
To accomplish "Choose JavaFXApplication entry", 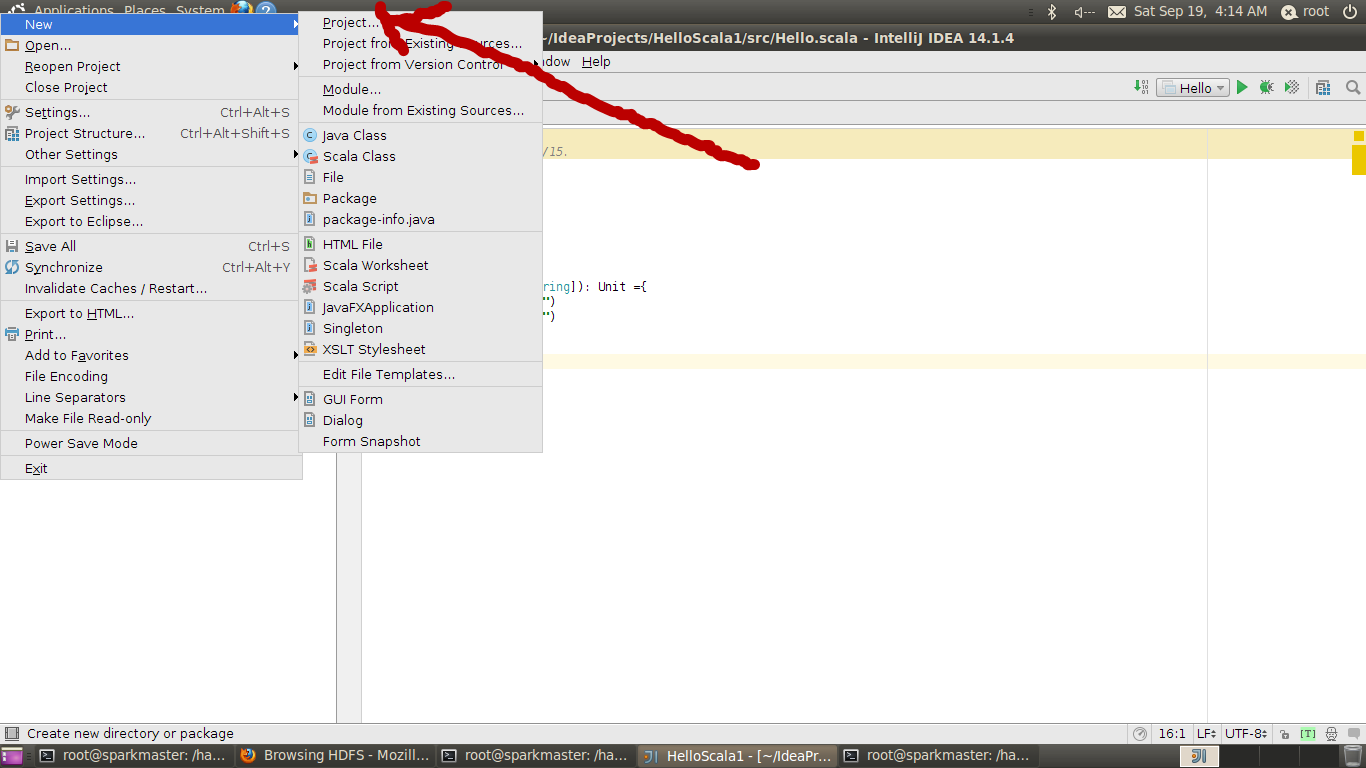I will (x=420, y=307).
